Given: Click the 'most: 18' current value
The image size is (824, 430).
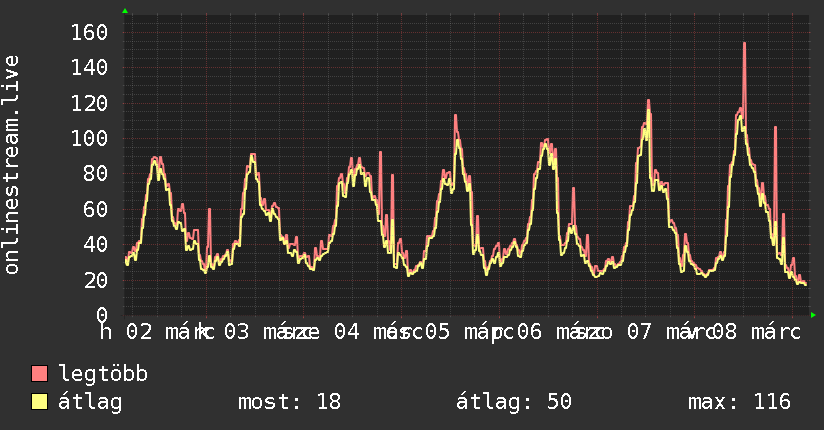Looking at the screenshot, I should click(x=290, y=402).
